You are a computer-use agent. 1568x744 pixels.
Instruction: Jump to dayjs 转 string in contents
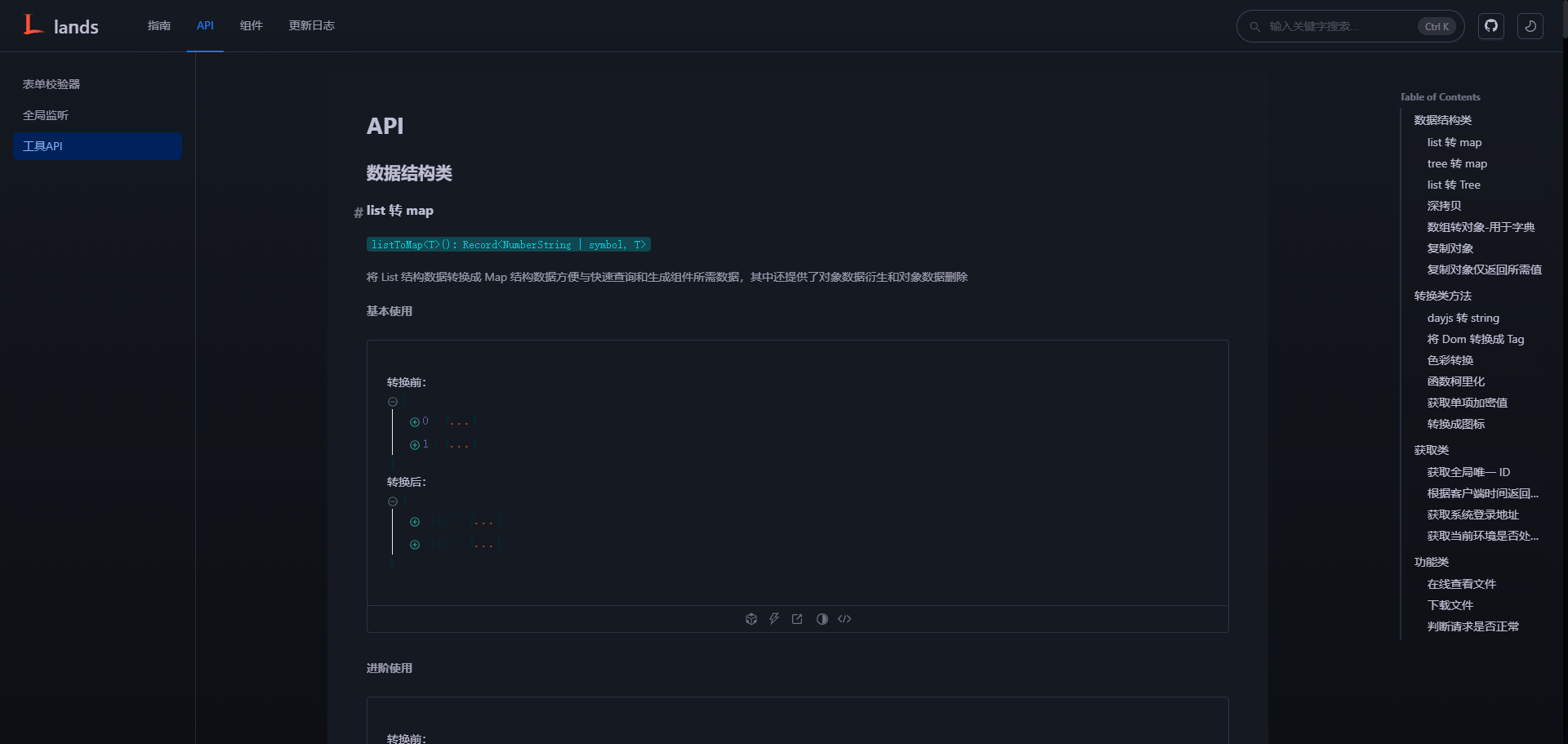(x=1463, y=318)
